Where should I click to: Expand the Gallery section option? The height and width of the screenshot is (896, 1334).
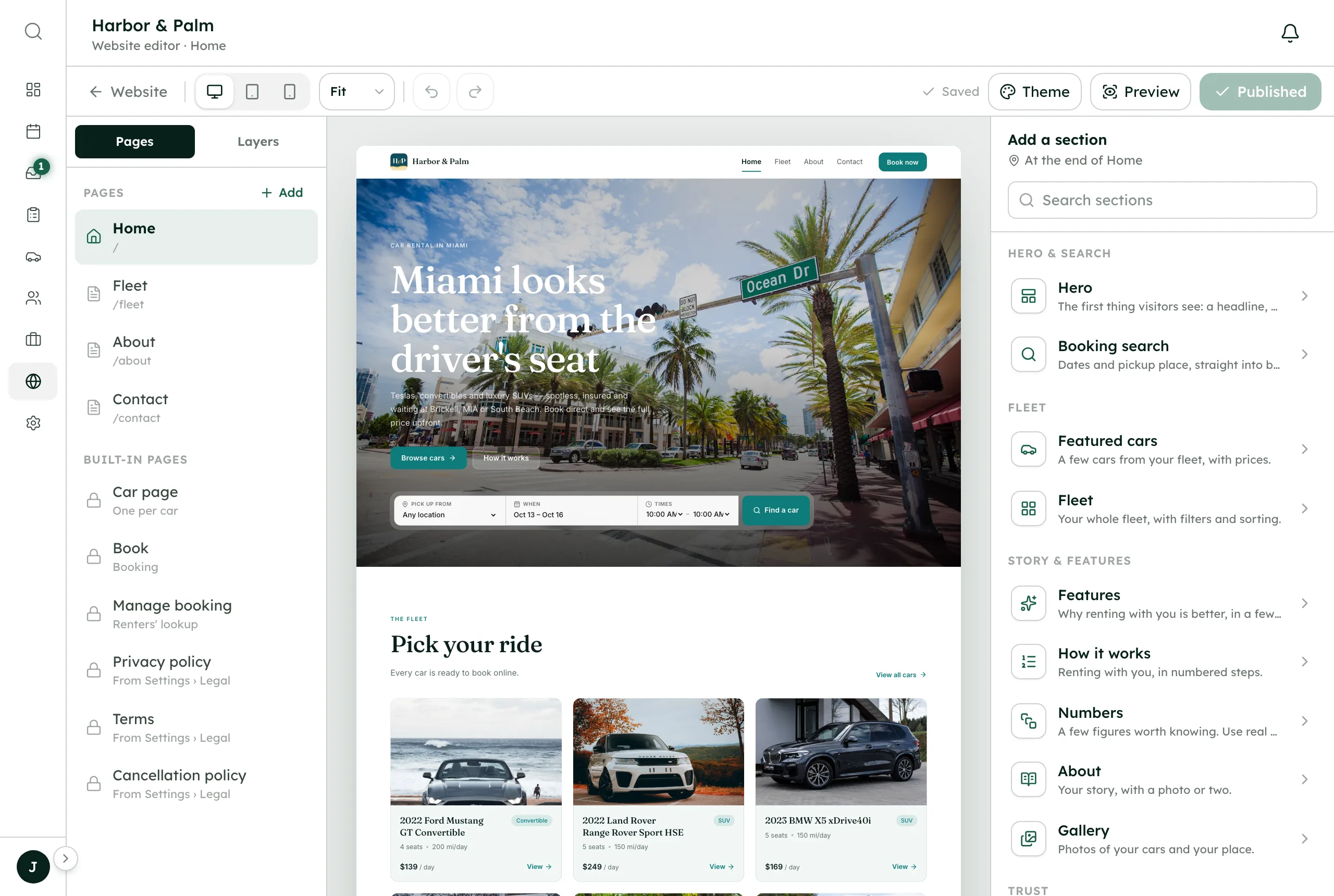click(1162, 839)
